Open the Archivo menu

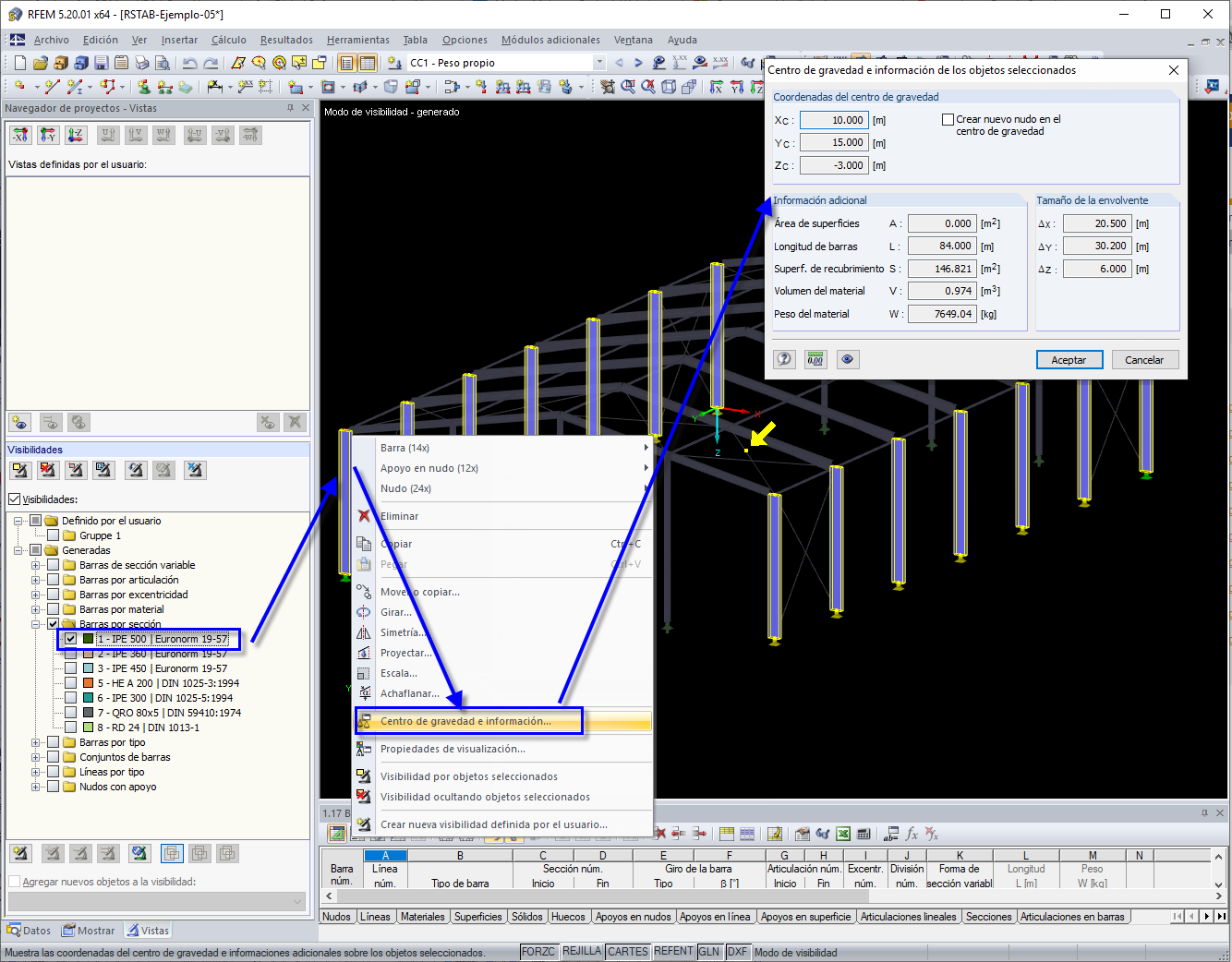(52, 40)
